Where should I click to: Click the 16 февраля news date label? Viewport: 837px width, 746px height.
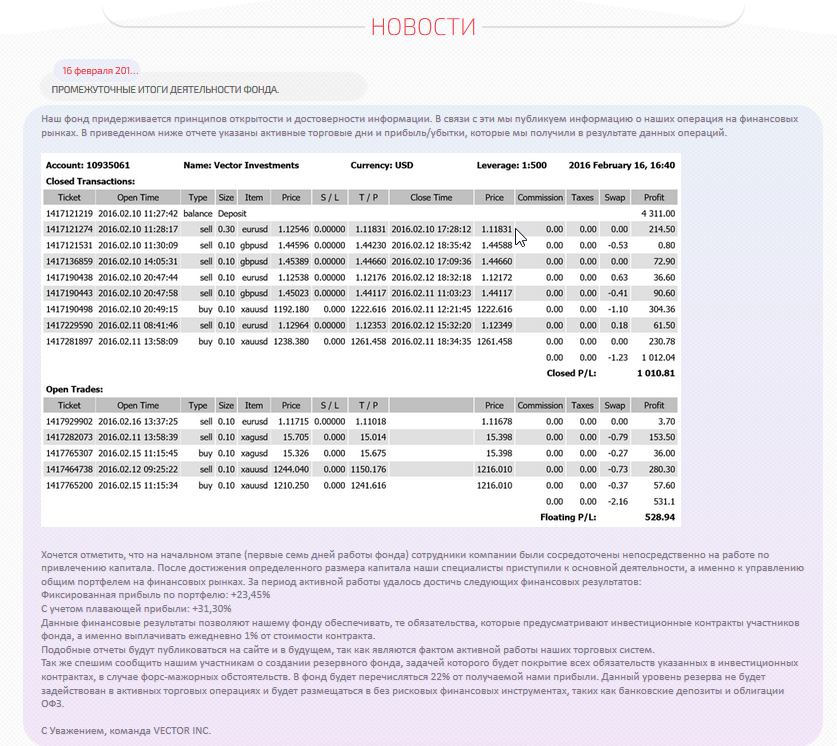(x=100, y=71)
